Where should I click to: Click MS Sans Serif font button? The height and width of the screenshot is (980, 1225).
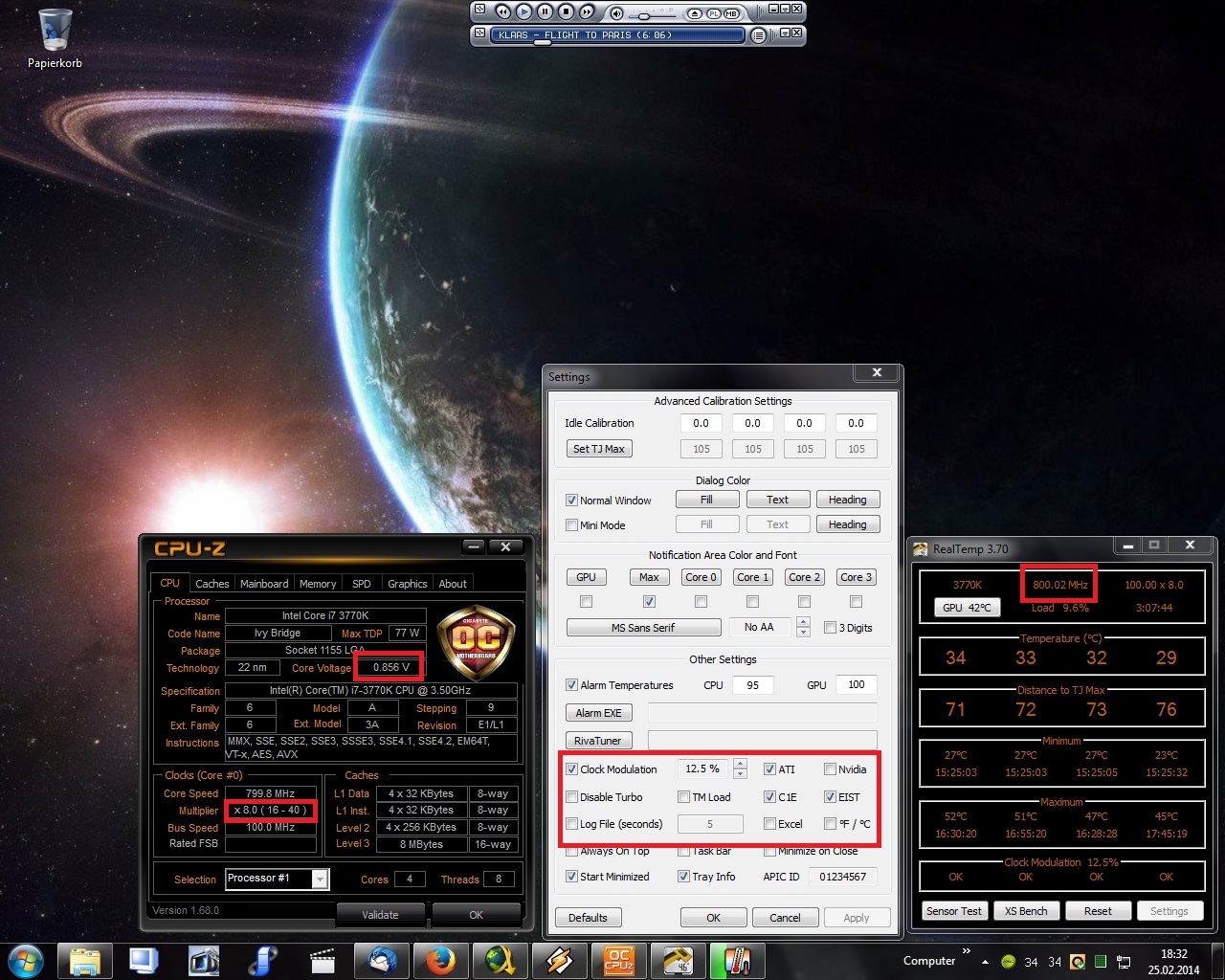tap(643, 628)
